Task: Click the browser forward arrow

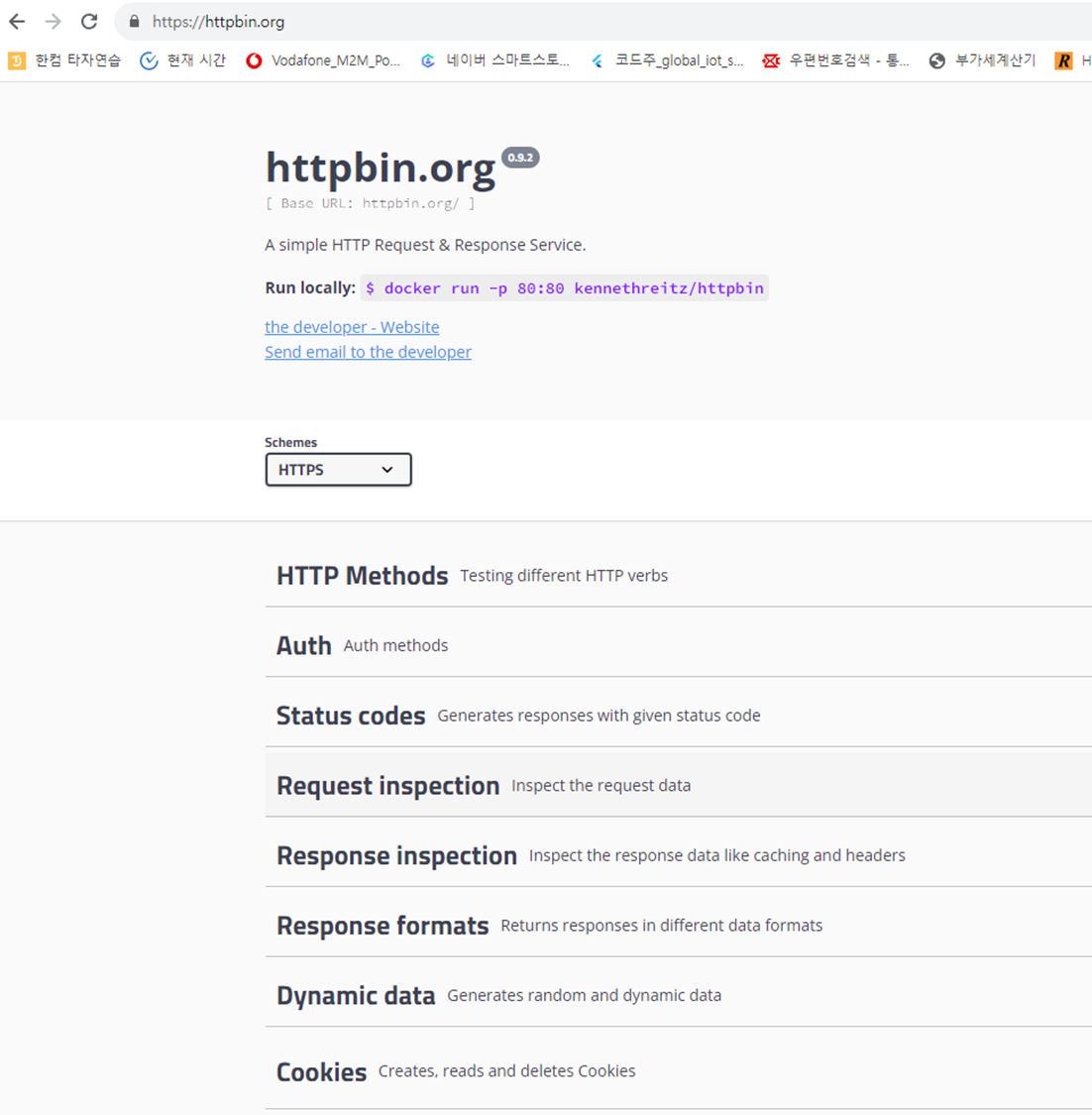Action: click(x=54, y=22)
